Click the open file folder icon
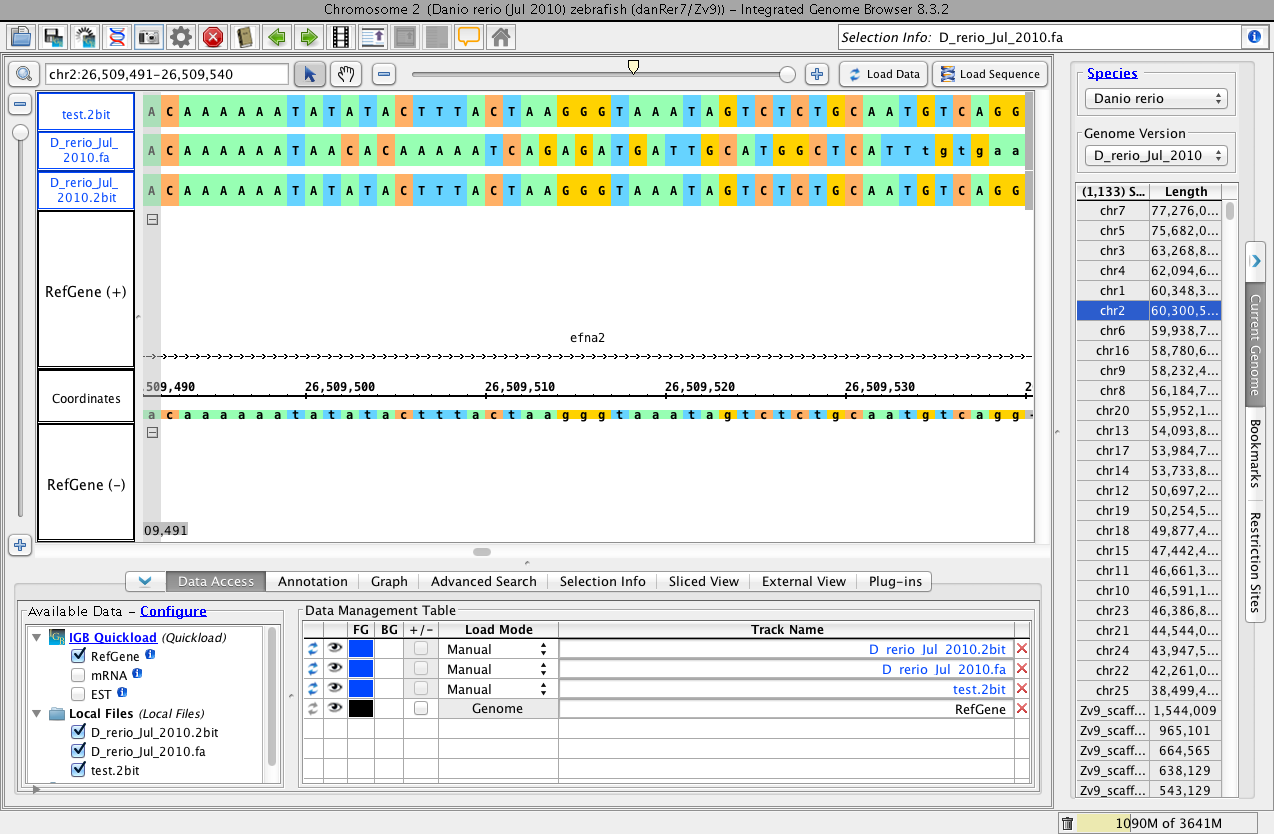Screen dimensions: 1274x834 (x=21, y=38)
